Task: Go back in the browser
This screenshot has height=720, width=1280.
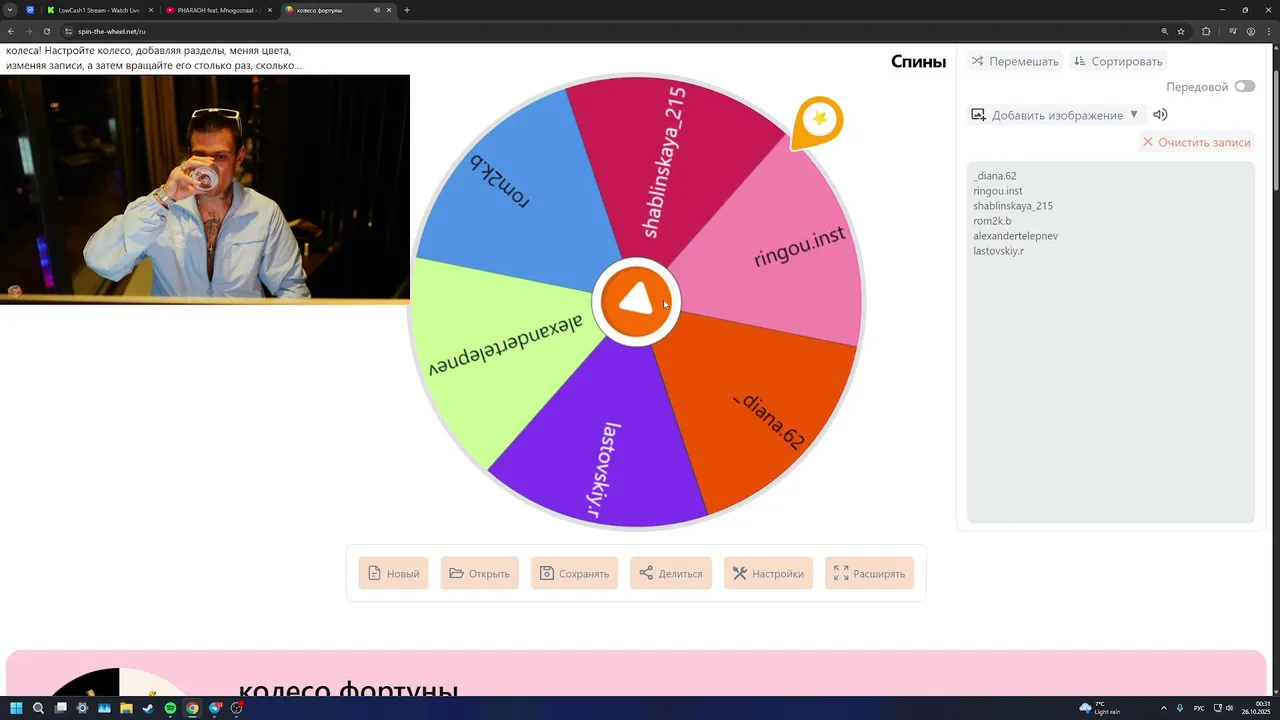Action: (11, 31)
